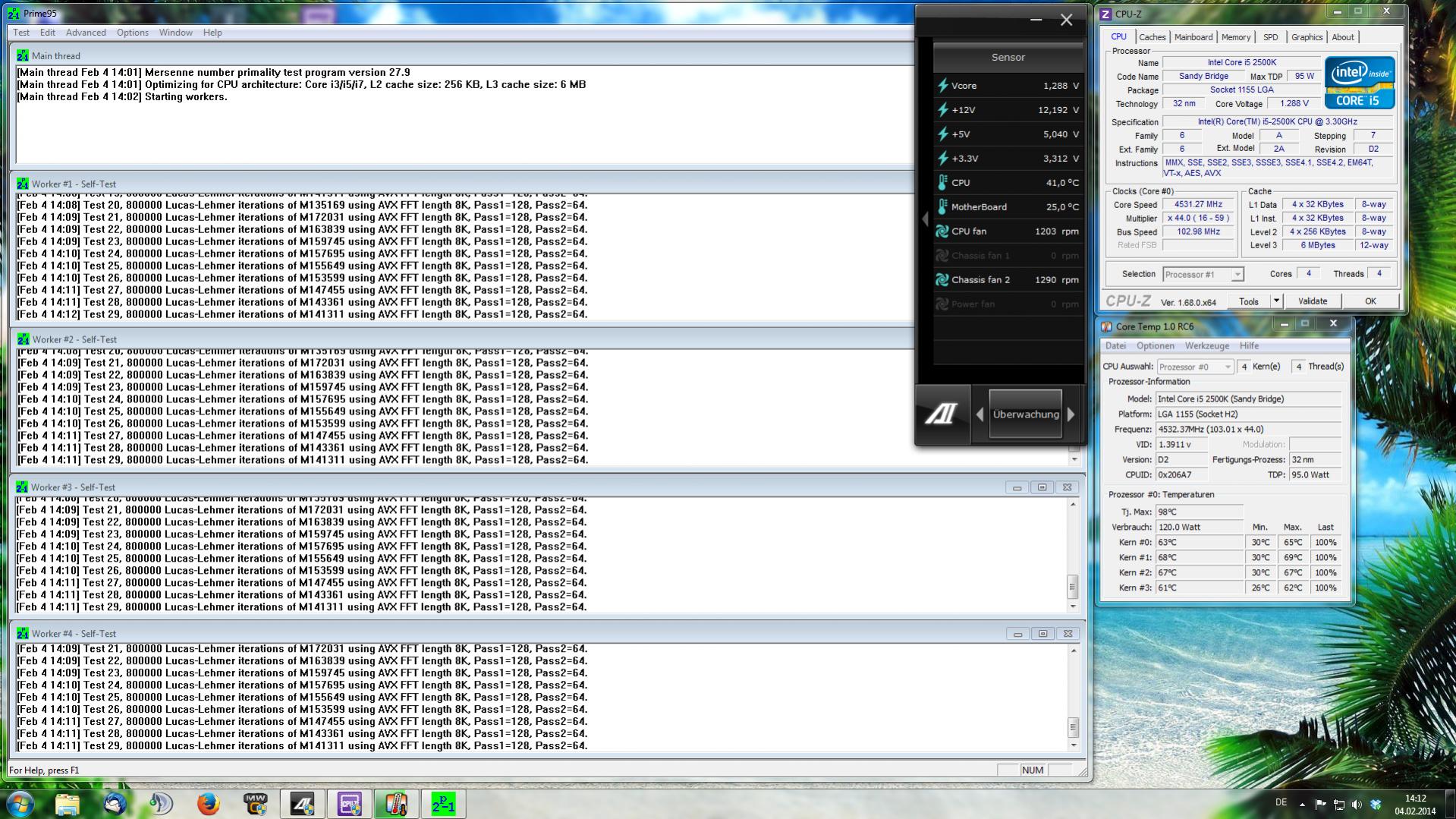The height and width of the screenshot is (819, 1456).
Task: Click the Sensor header in AI Suite
Action: click(1008, 58)
